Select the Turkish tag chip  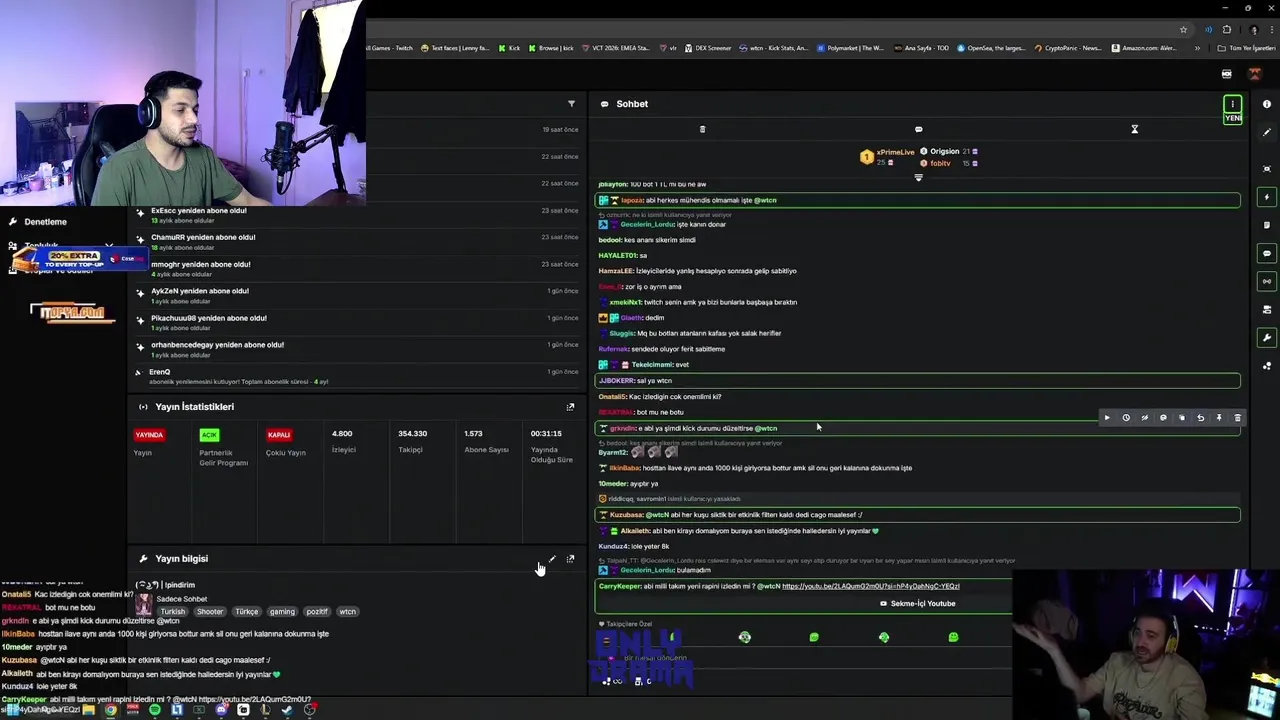[173, 612]
